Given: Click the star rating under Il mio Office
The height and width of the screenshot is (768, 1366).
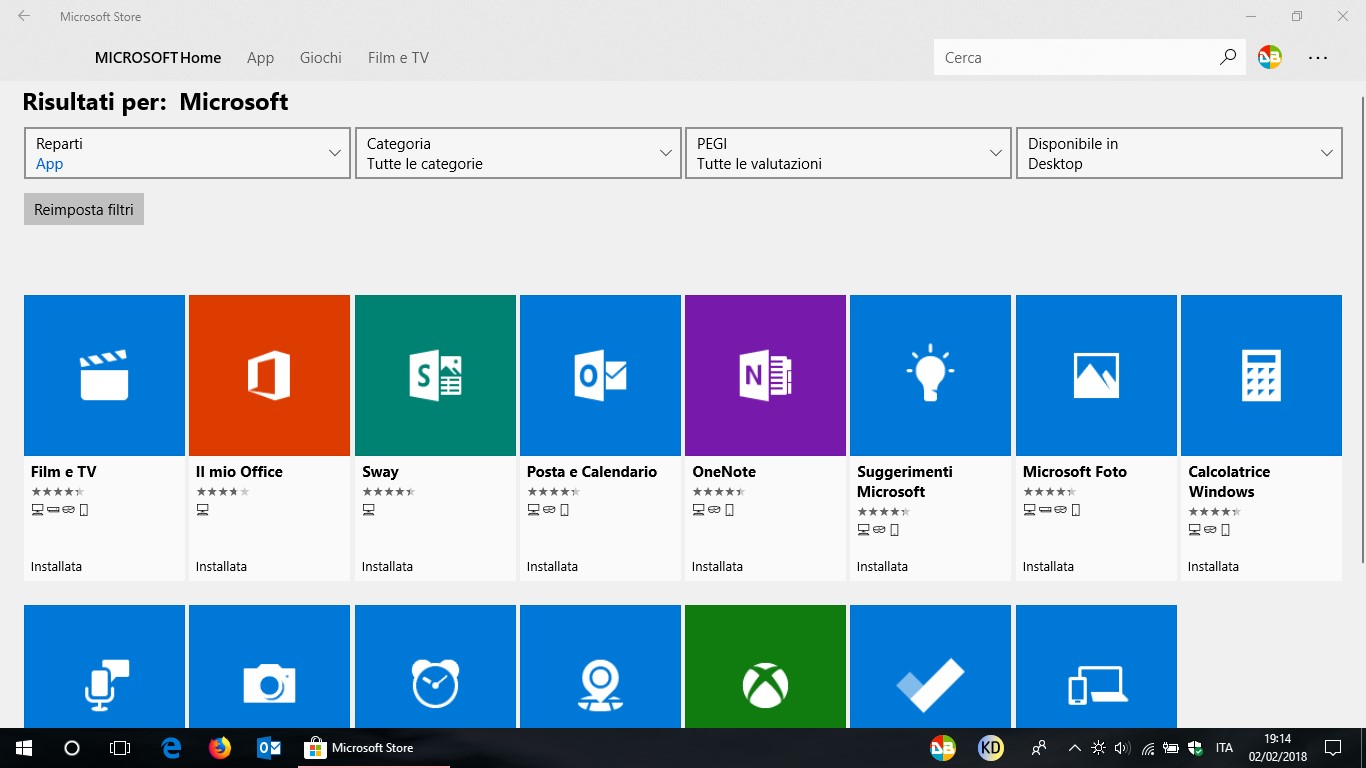Looking at the screenshot, I should point(222,492).
